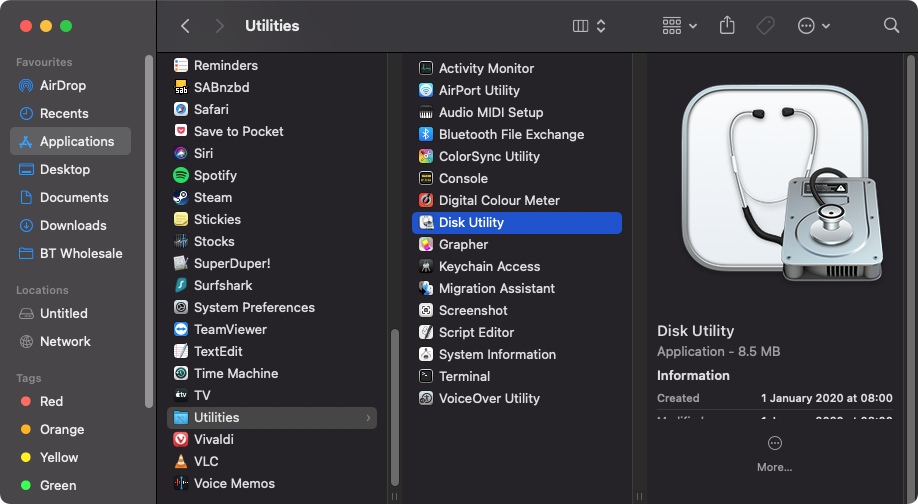Select AirPort Utility
This screenshot has width=918, height=504.
(517, 90)
